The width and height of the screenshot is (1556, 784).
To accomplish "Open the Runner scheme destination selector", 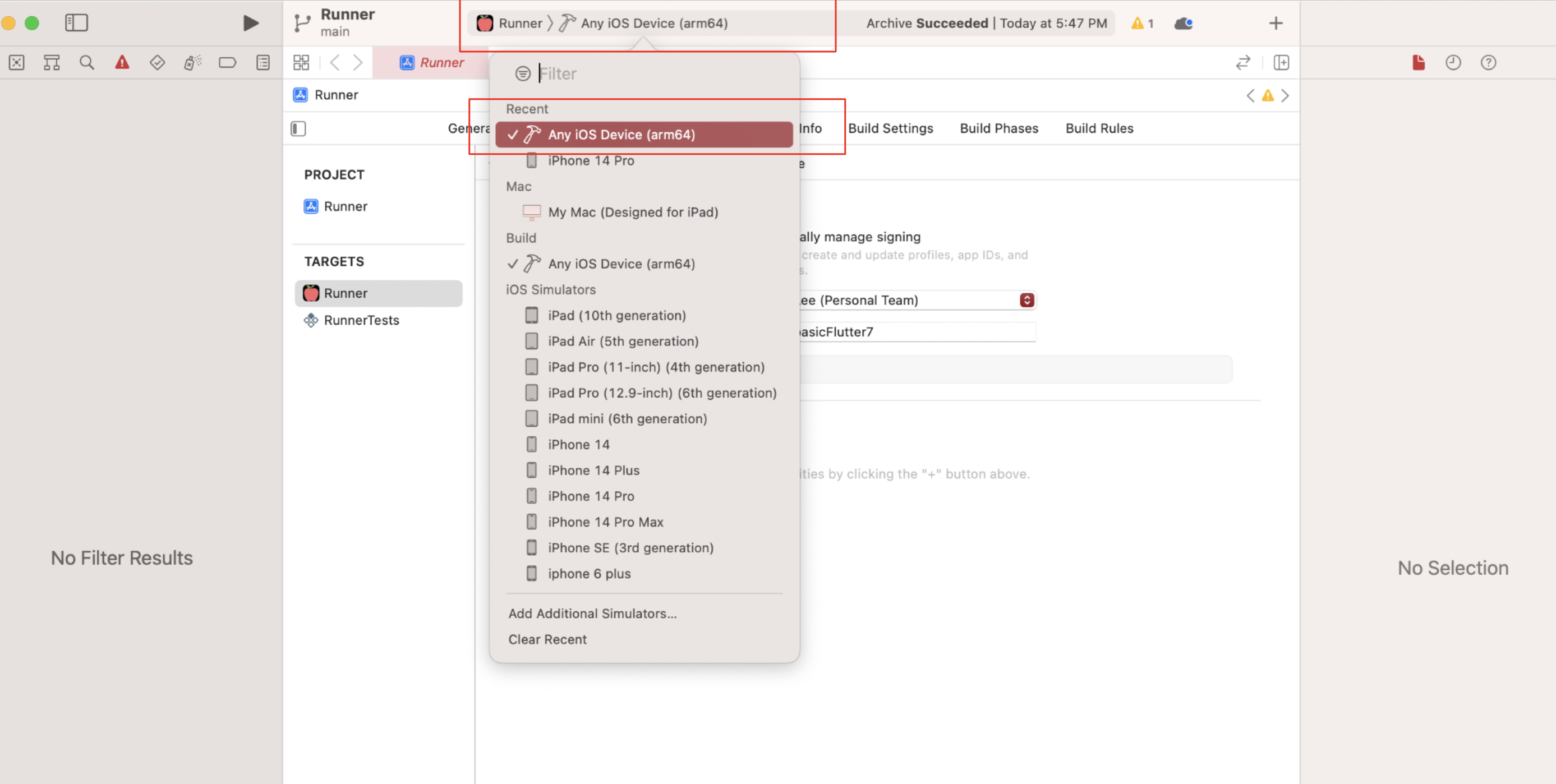I will click(653, 24).
